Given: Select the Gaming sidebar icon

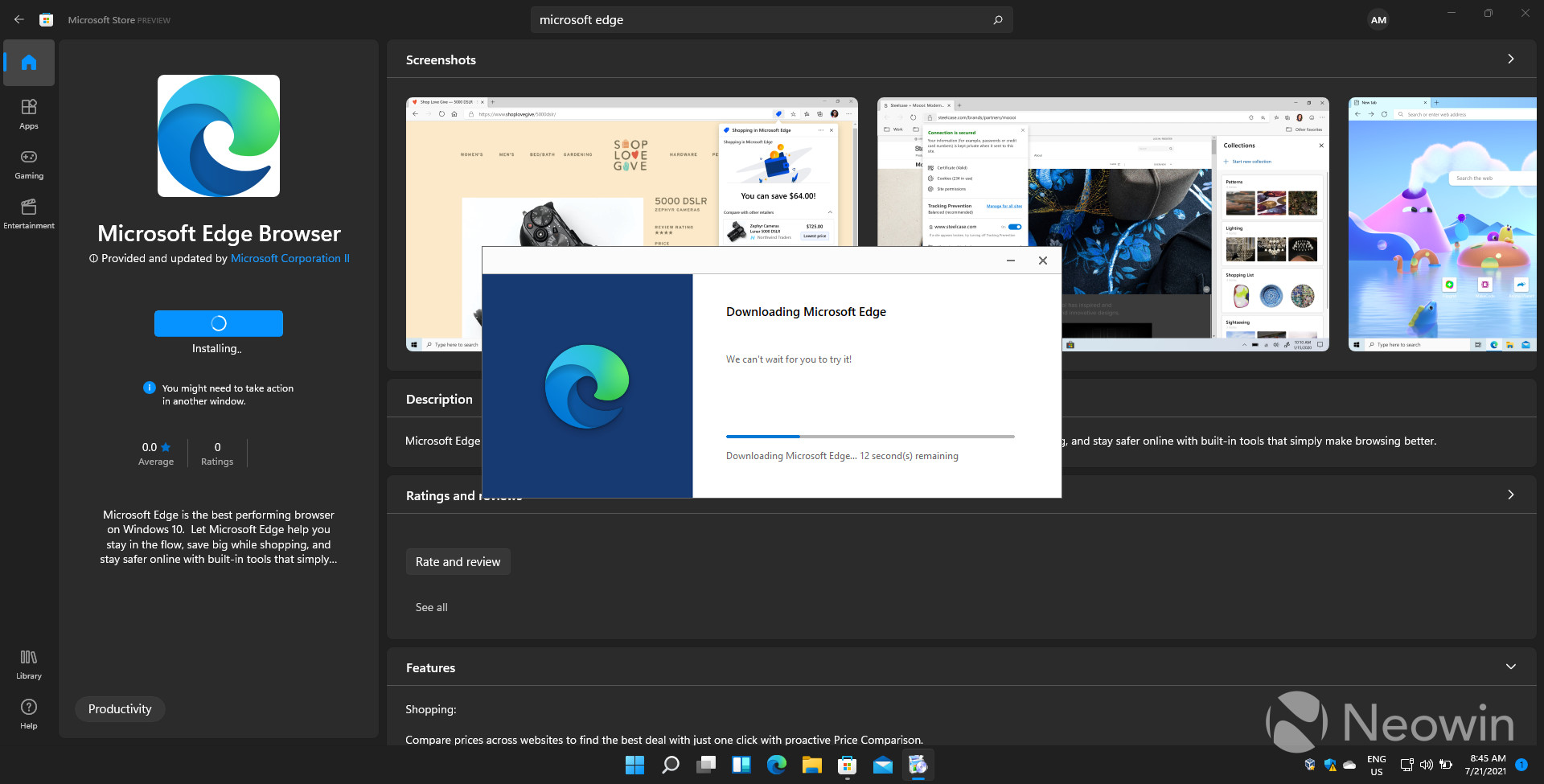Looking at the screenshot, I should tap(28, 164).
